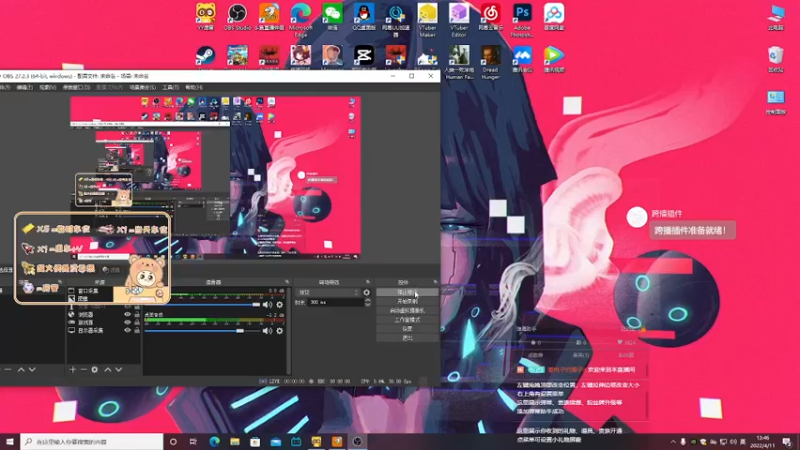Select the 显示器采集 source row
The width and height of the screenshot is (800, 450).
(104, 330)
